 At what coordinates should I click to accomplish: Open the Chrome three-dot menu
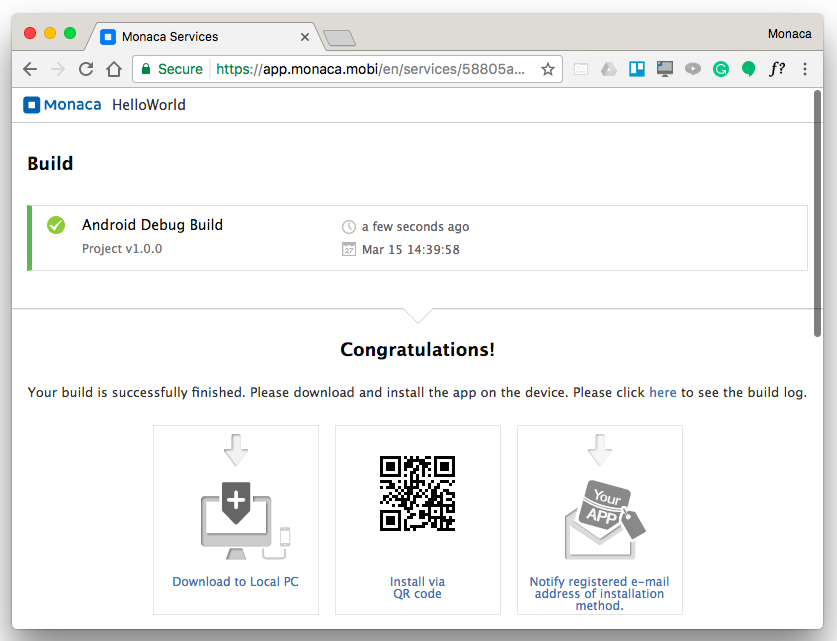pyautogui.click(x=805, y=69)
